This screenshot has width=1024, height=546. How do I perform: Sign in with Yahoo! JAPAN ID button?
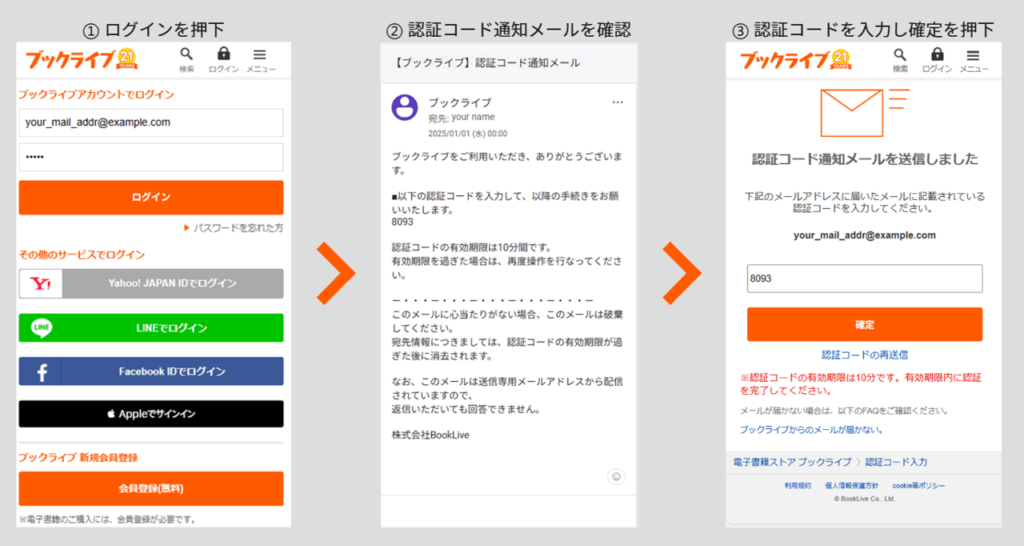(151, 283)
